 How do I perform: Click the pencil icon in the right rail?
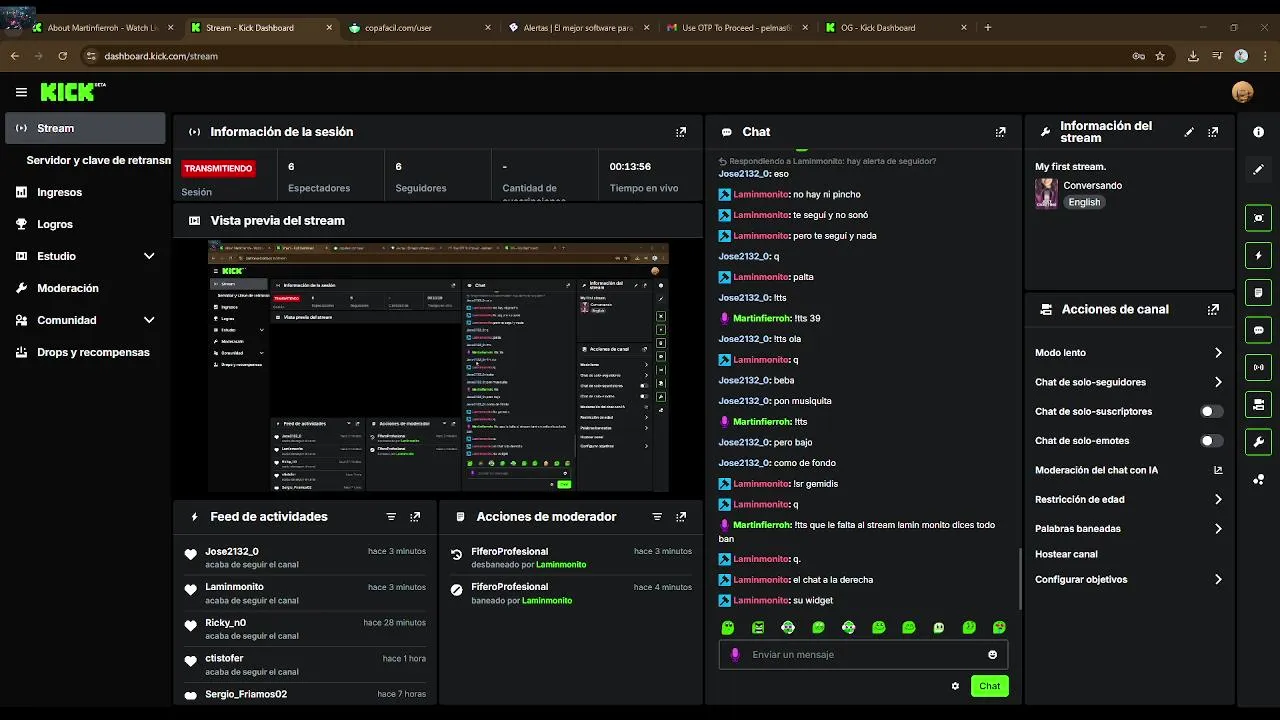[x=1258, y=170]
